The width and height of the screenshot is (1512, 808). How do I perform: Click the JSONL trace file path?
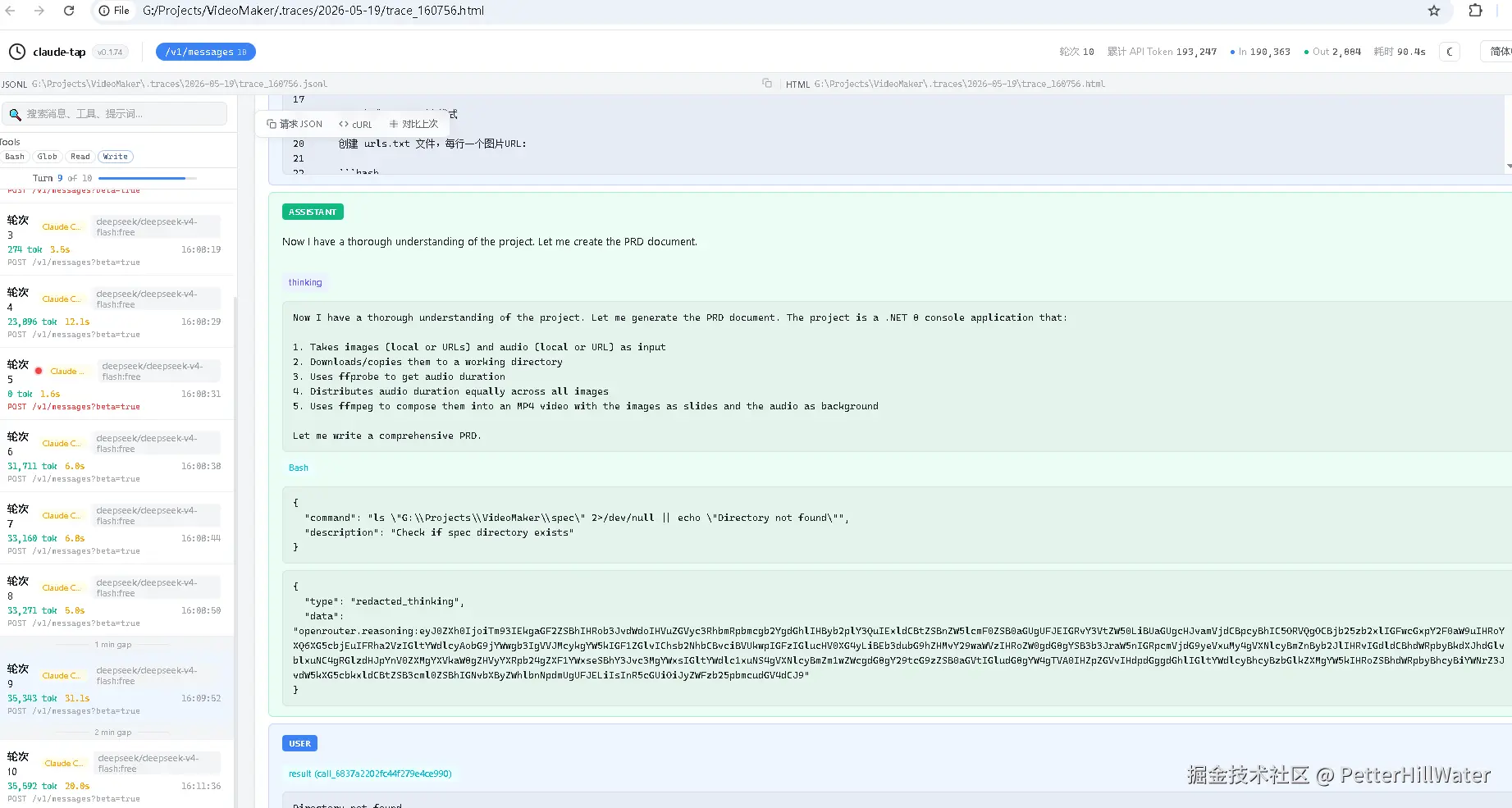click(x=180, y=84)
